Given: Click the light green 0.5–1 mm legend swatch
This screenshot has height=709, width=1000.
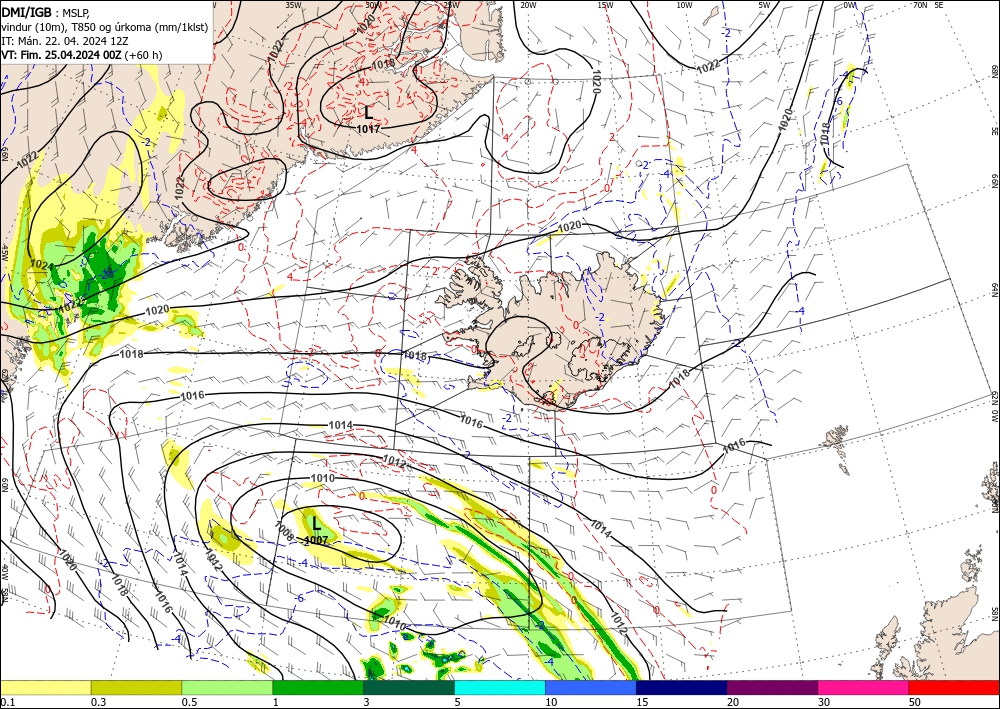Looking at the screenshot, I should (x=227, y=687).
